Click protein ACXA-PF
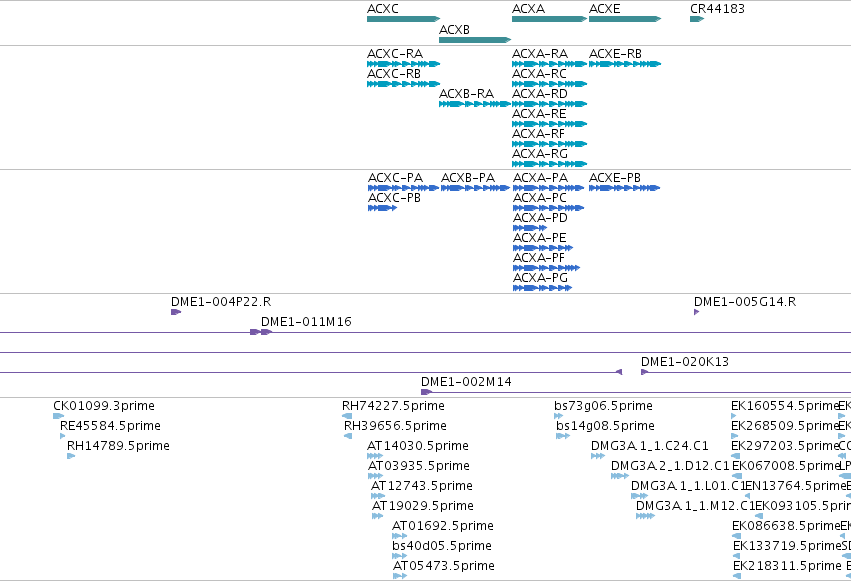Image resolution: width=851 pixels, height=581 pixels. 547,268
